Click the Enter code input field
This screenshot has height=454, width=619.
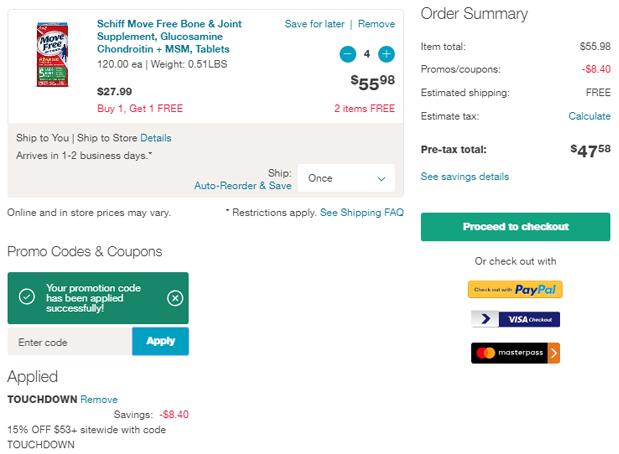point(69,342)
